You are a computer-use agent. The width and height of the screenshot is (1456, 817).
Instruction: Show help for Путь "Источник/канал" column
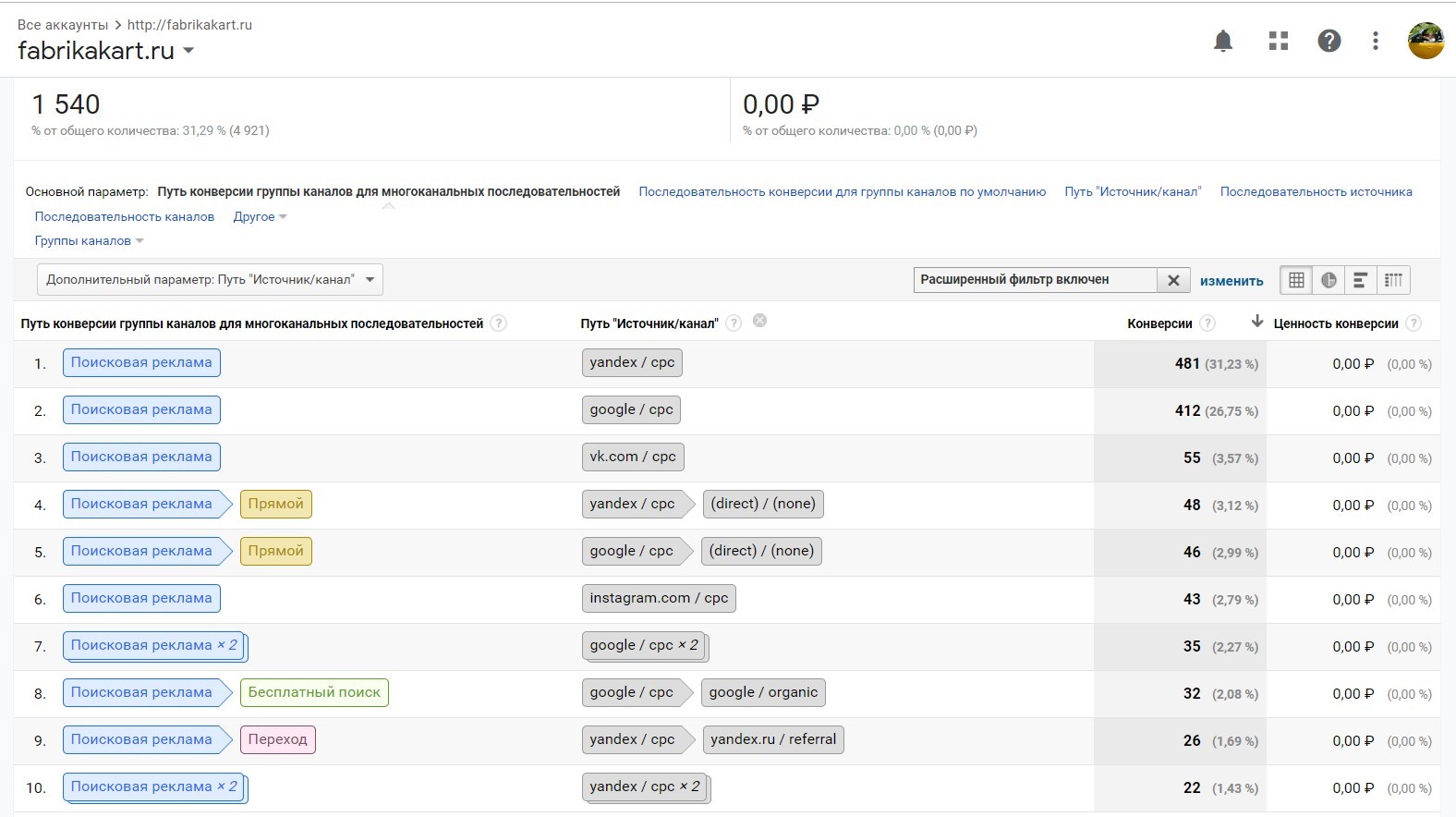tap(734, 323)
